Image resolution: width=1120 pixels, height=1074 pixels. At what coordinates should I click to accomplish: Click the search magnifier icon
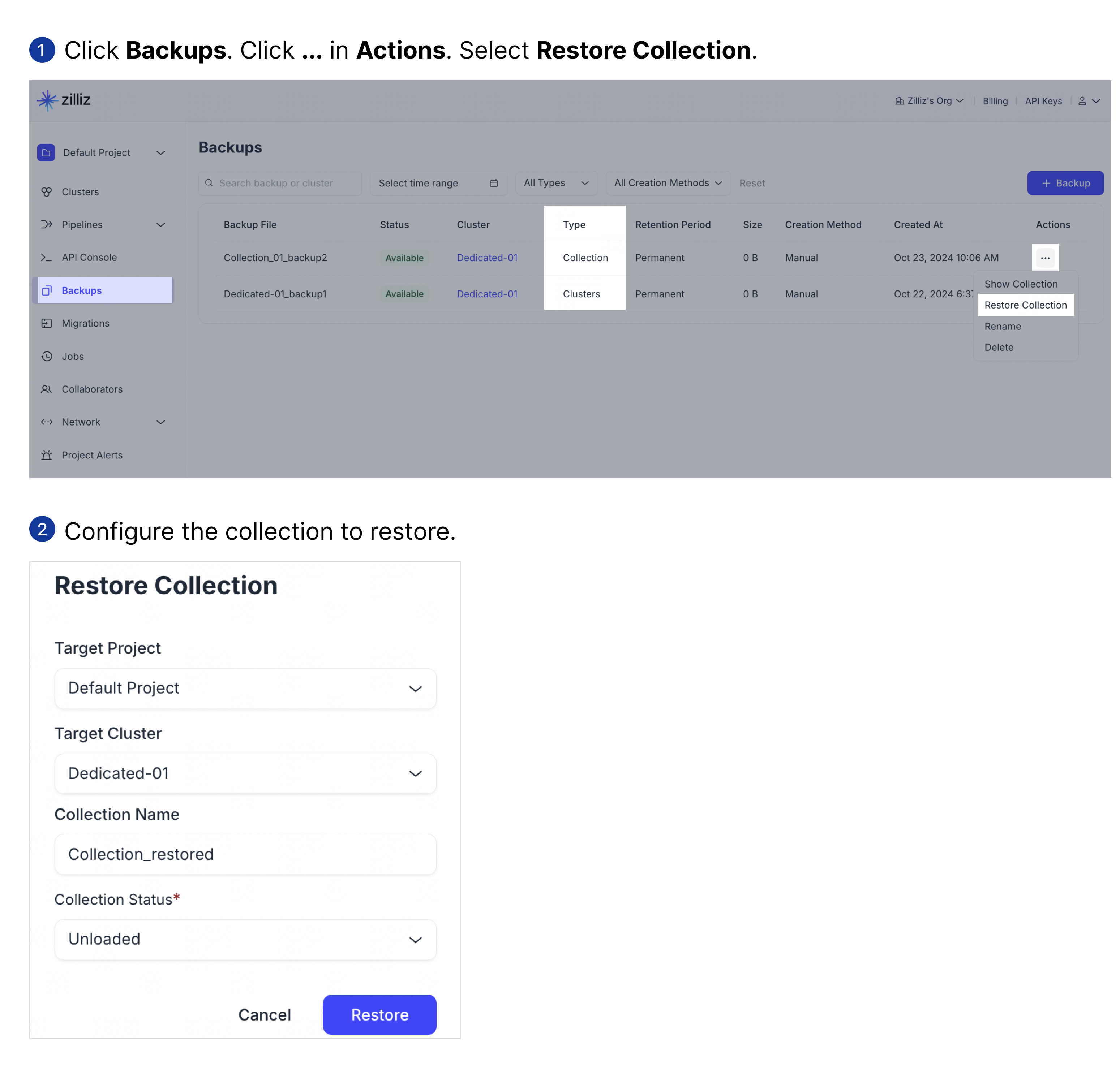[209, 183]
